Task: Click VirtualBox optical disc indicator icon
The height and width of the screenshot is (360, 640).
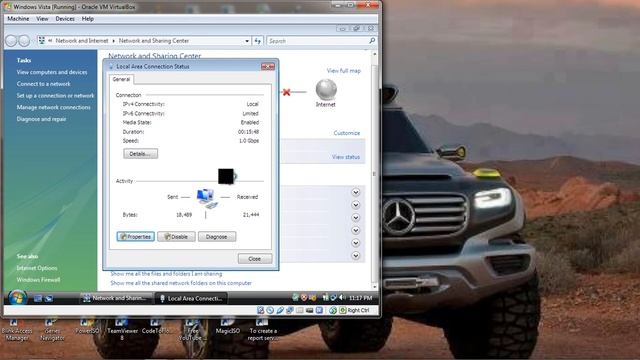Action: [270, 310]
